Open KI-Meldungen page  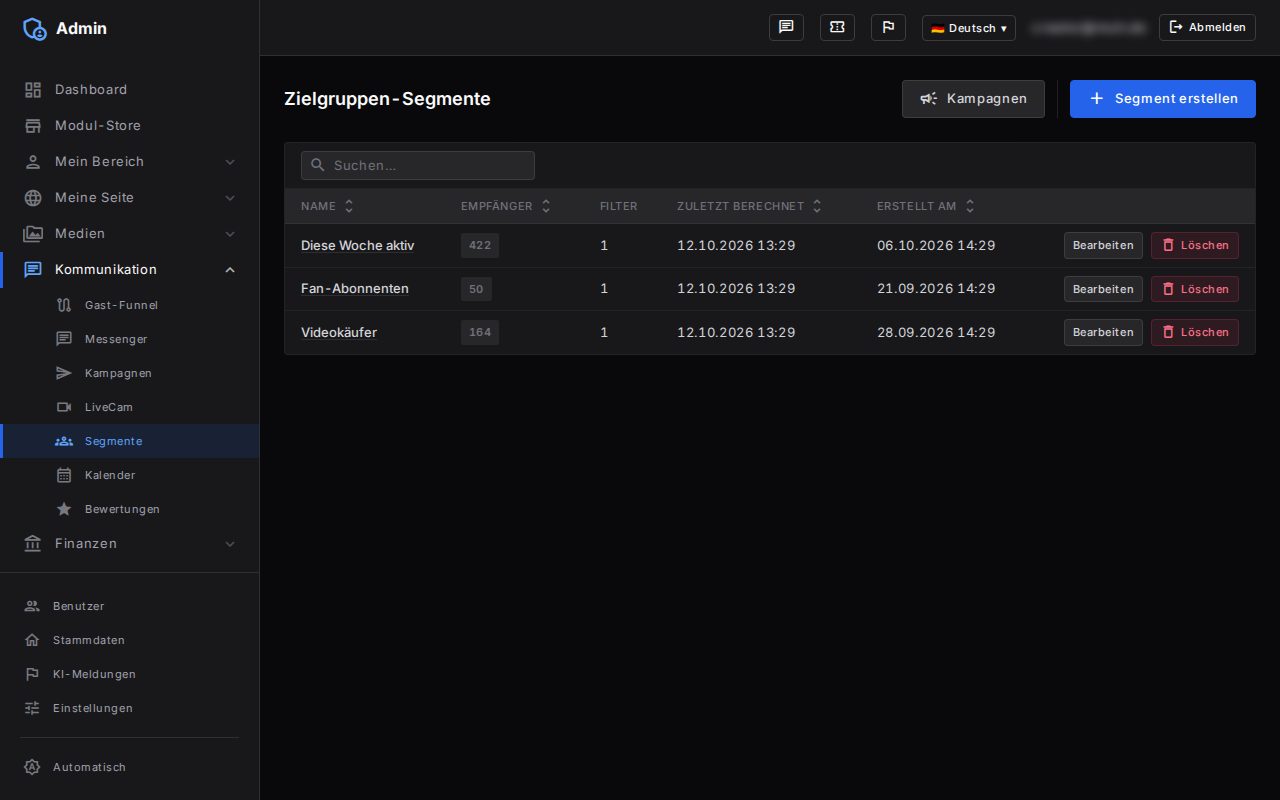(x=129, y=674)
